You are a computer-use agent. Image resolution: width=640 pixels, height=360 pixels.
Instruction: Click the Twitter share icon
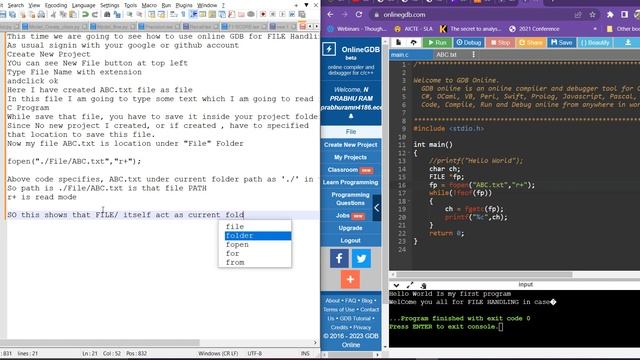pos(361,258)
